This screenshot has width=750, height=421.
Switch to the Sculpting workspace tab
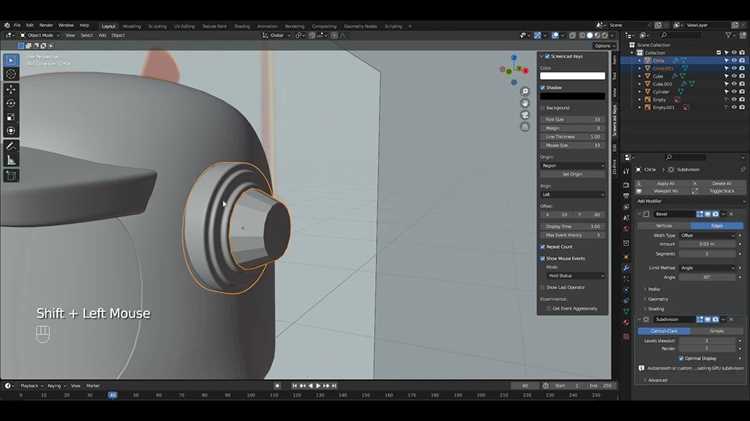click(x=157, y=26)
